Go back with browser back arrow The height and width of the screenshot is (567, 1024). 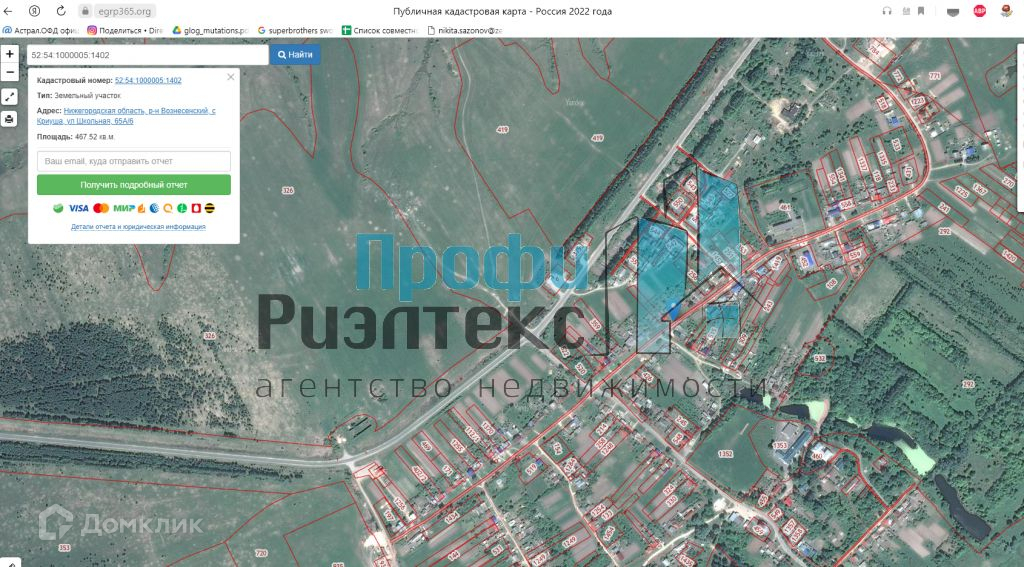coord(8,11)
